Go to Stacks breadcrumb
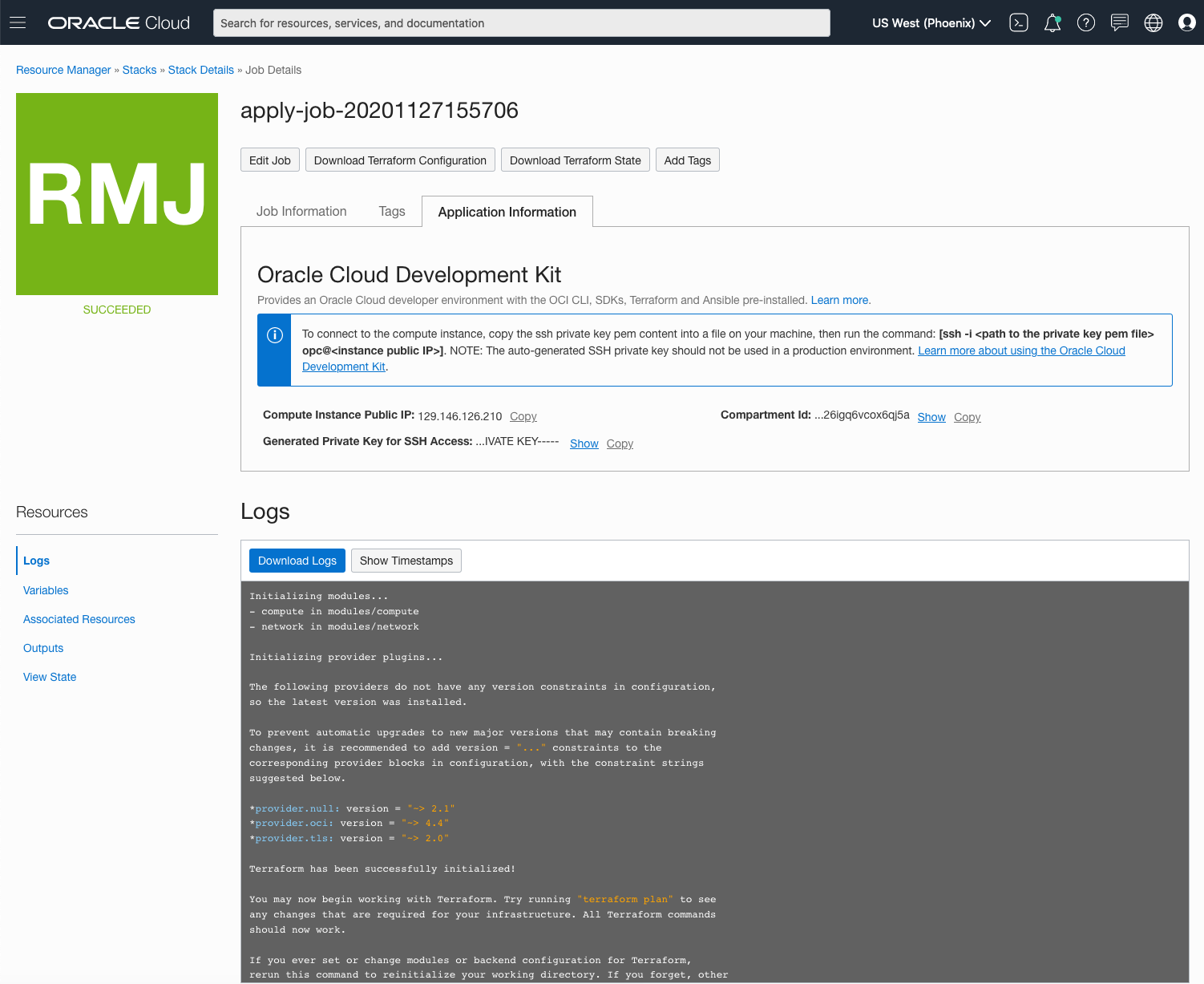1204x984 pixels. point(139,70)
